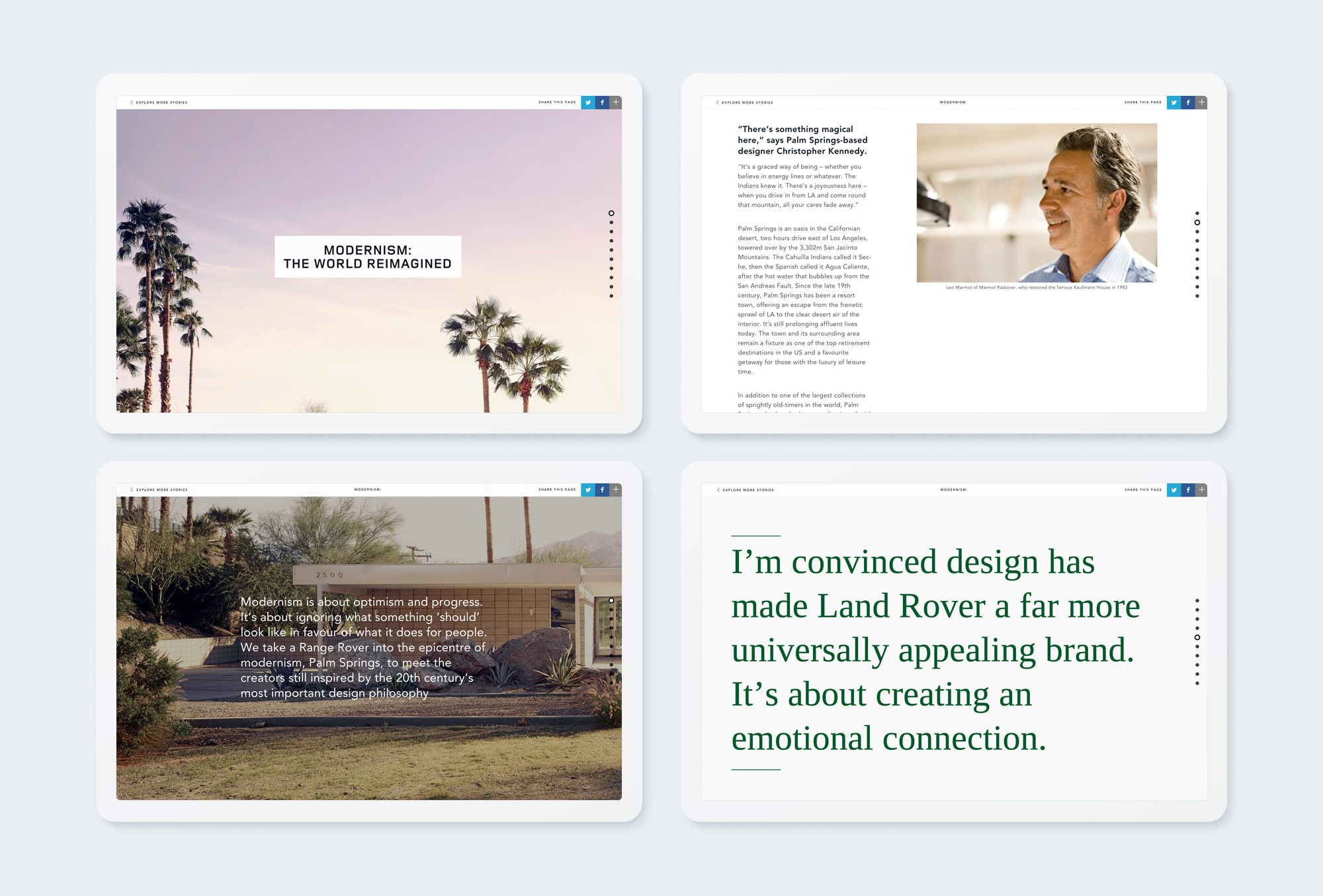The image size is (1323, 896).
Task: Go back via Explore More Stories, house page
Action: [161, 490]
